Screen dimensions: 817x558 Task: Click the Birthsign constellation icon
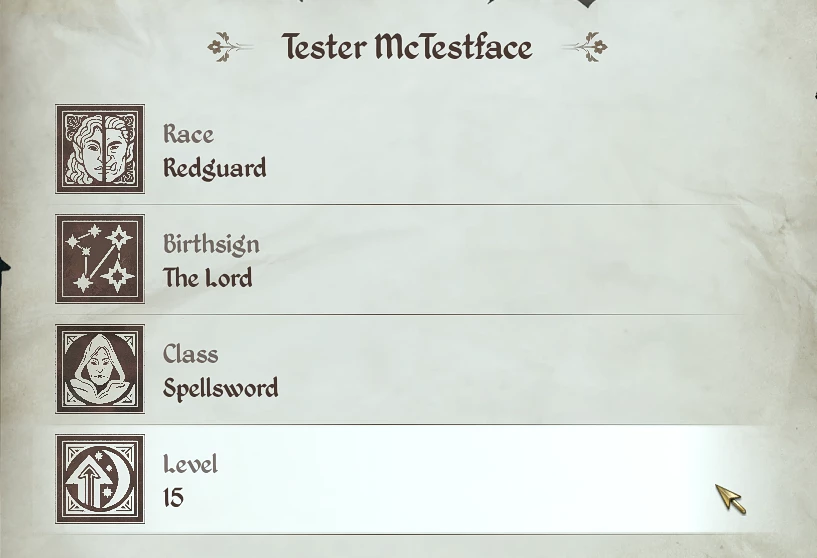pyautogui.click(x=100, y=259)
